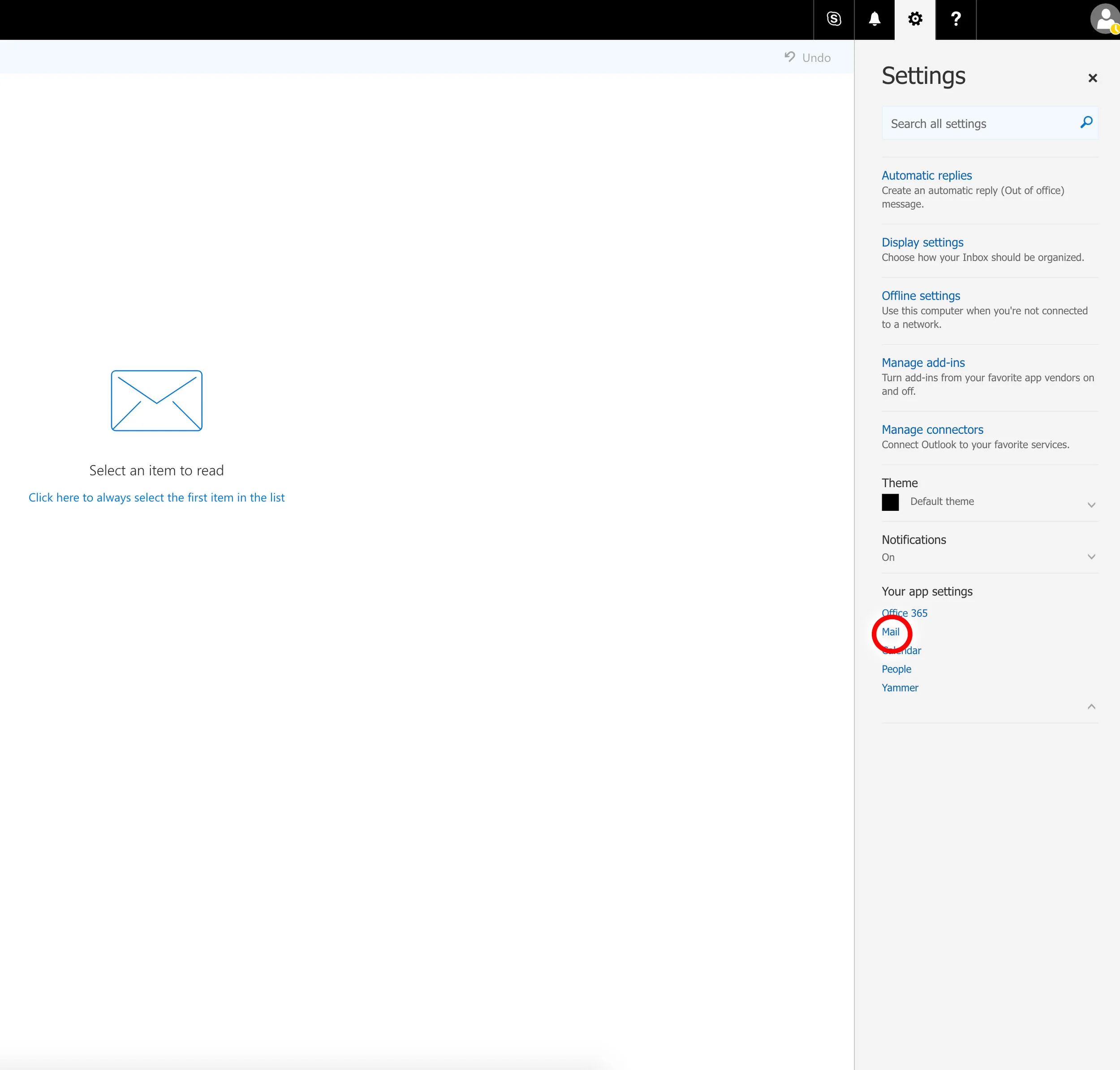This screenshot has height=1070, width=1120.
Task: Open Offline settings link
Action: [x=920, y=296]
